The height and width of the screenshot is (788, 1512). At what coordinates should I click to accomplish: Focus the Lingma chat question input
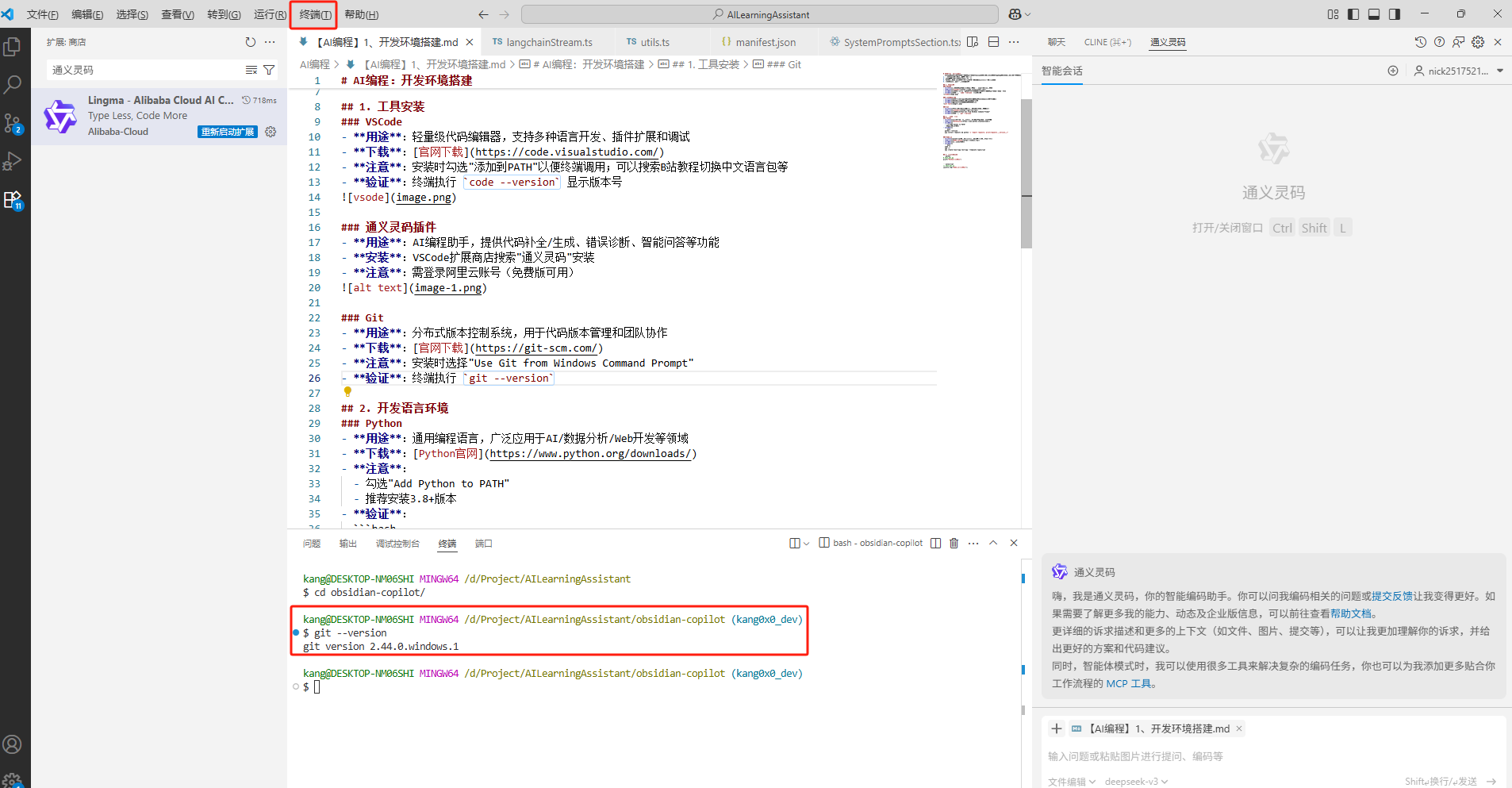point(1272,756)
